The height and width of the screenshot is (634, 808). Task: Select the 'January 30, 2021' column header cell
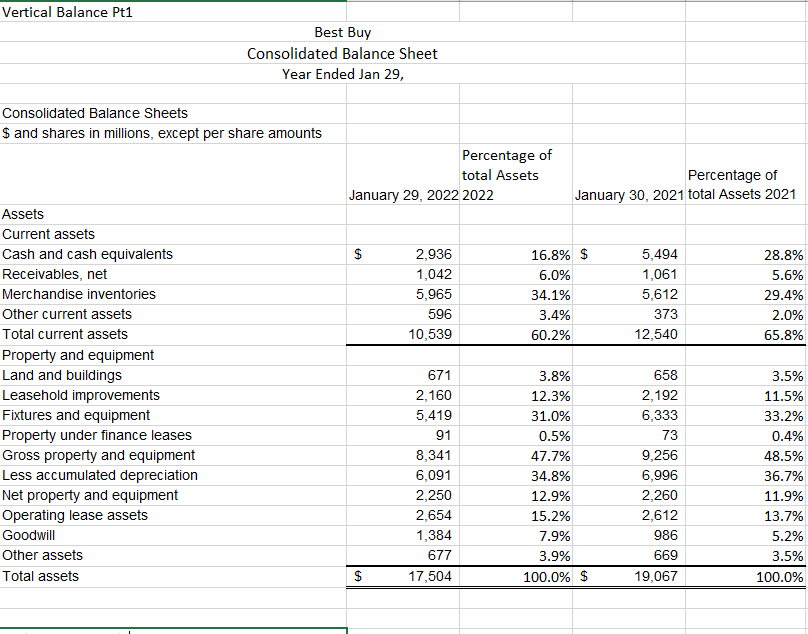tap(625, 195)
